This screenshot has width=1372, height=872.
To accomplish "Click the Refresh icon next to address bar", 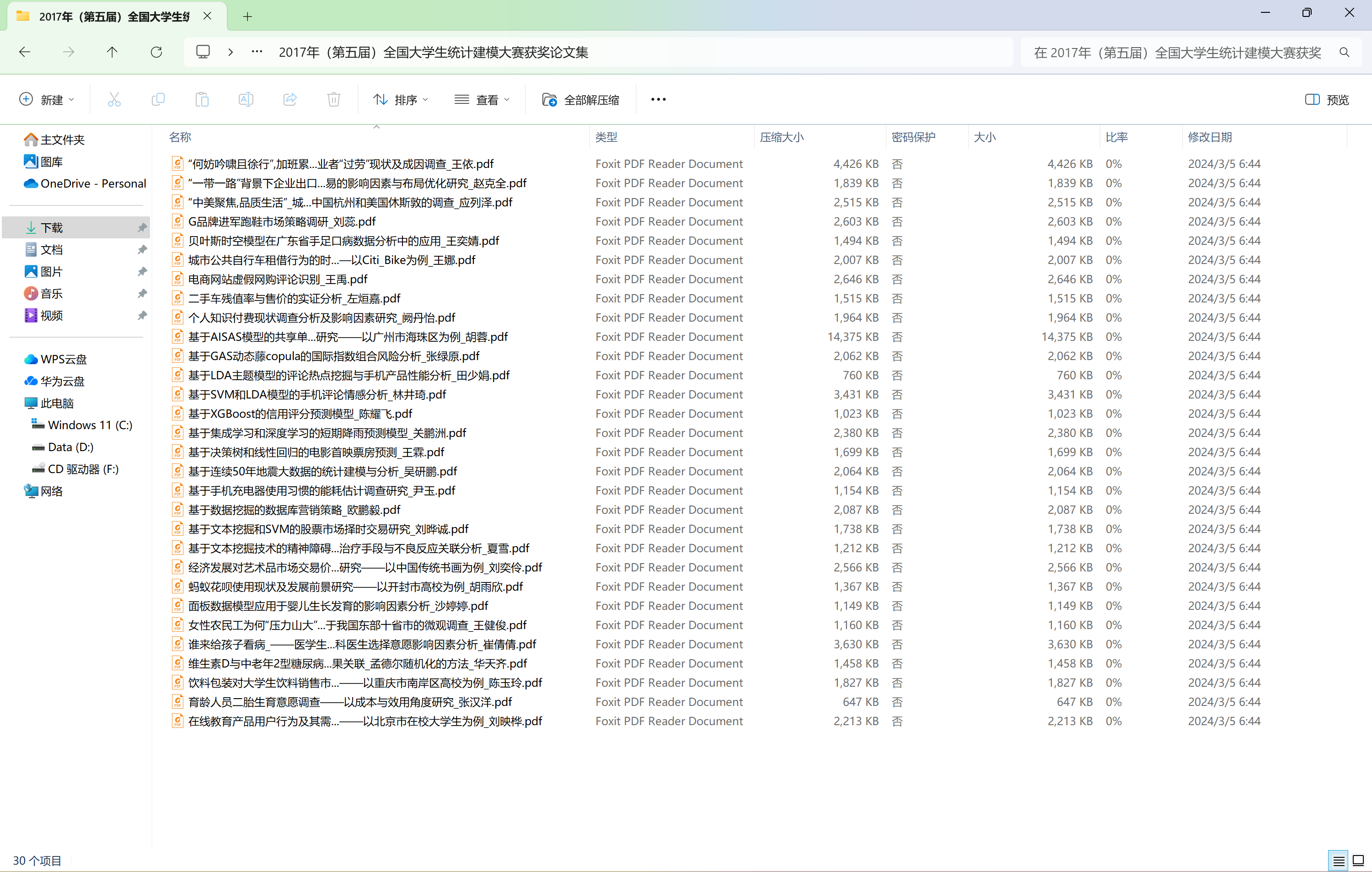I will [x=156, y=53].
